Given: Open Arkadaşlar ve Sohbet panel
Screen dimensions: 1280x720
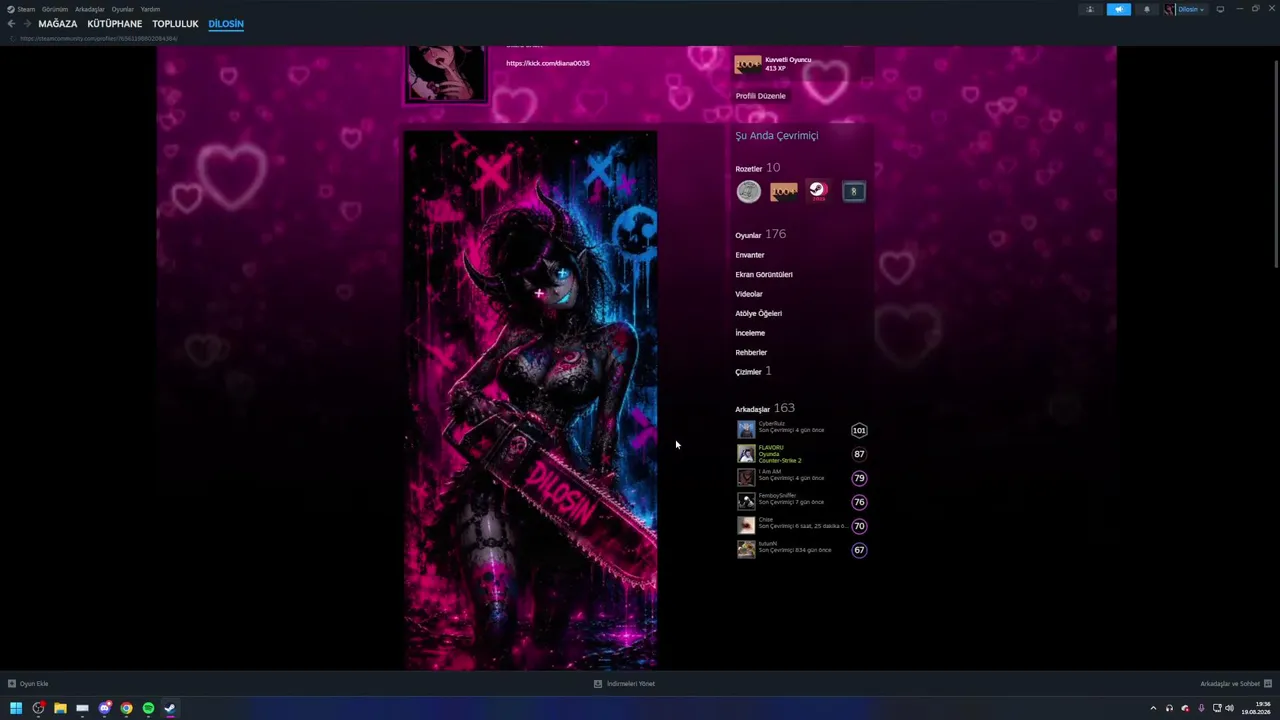Looking at the screenshot, I should (x=1236, y=684).
